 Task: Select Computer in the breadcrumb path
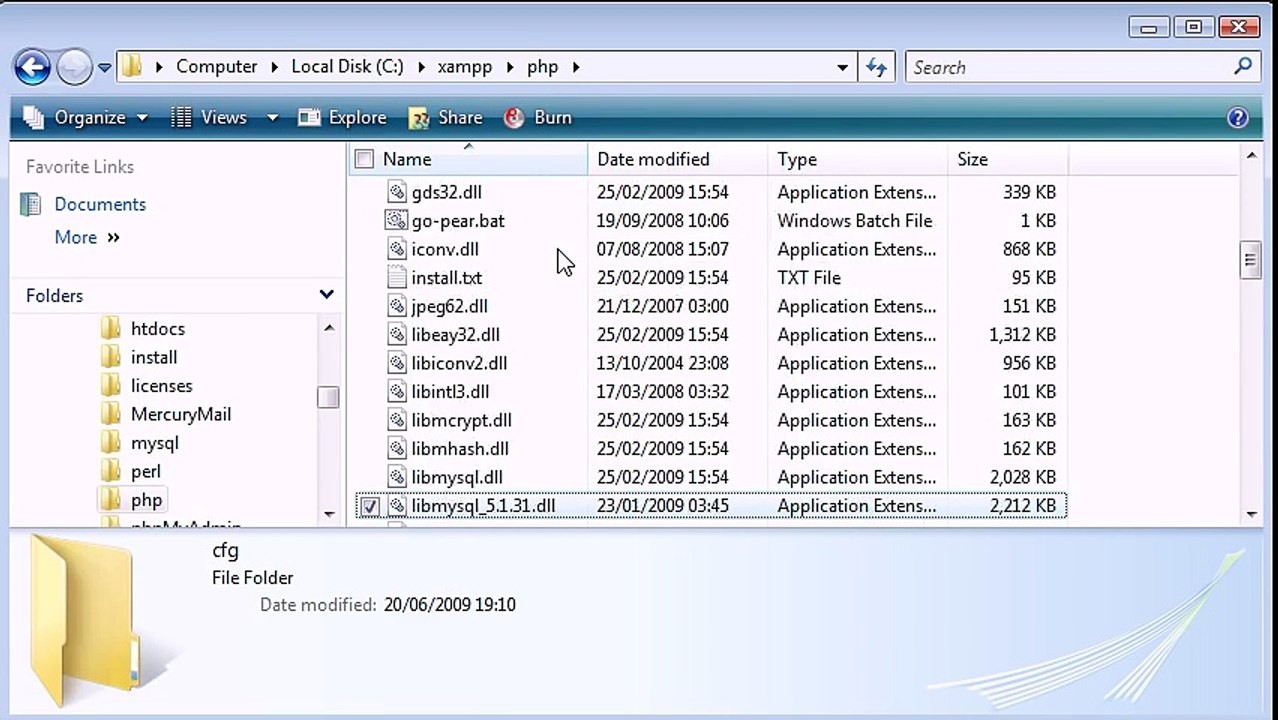216,67
